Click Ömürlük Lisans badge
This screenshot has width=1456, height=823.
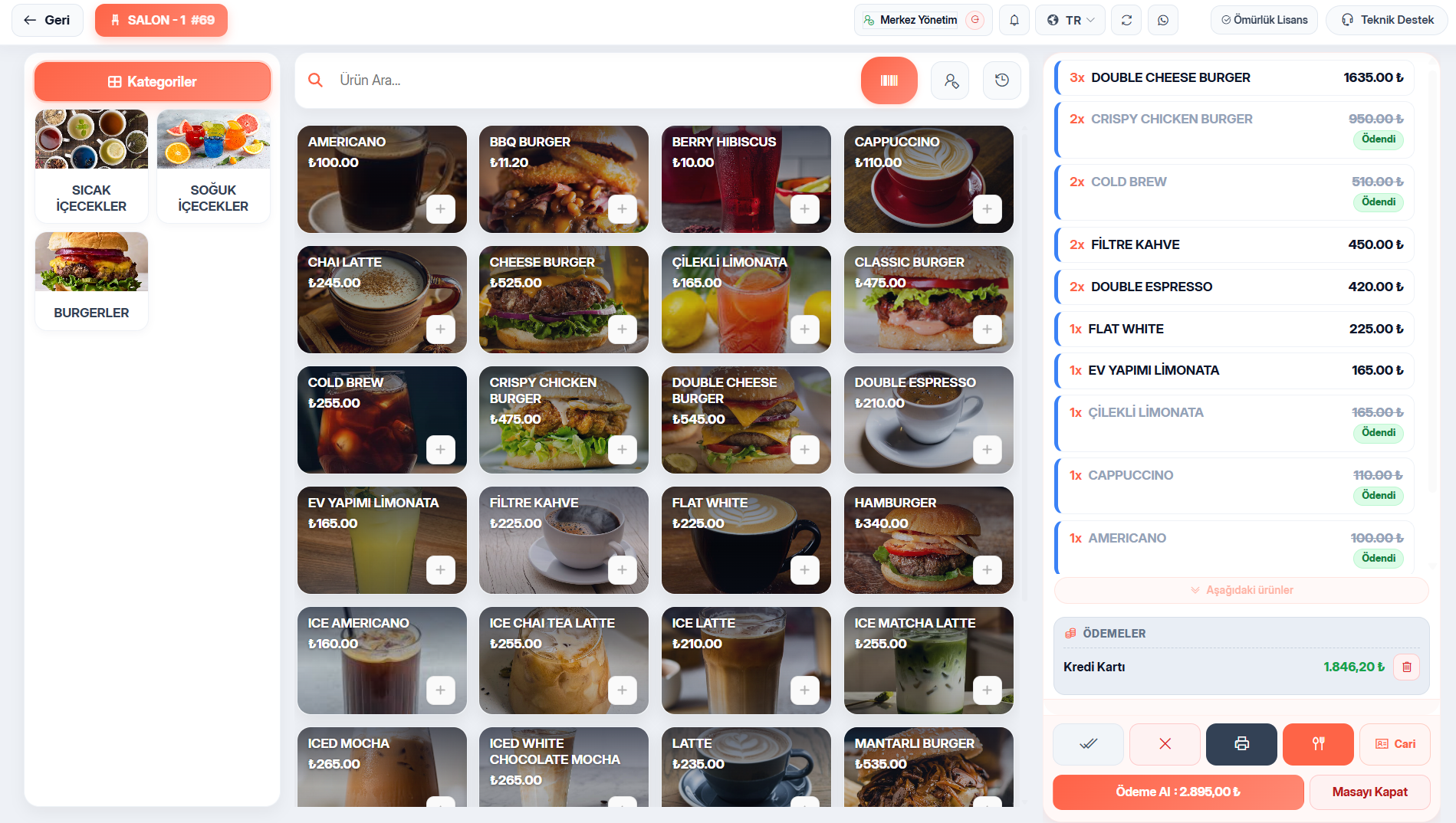1264,20
